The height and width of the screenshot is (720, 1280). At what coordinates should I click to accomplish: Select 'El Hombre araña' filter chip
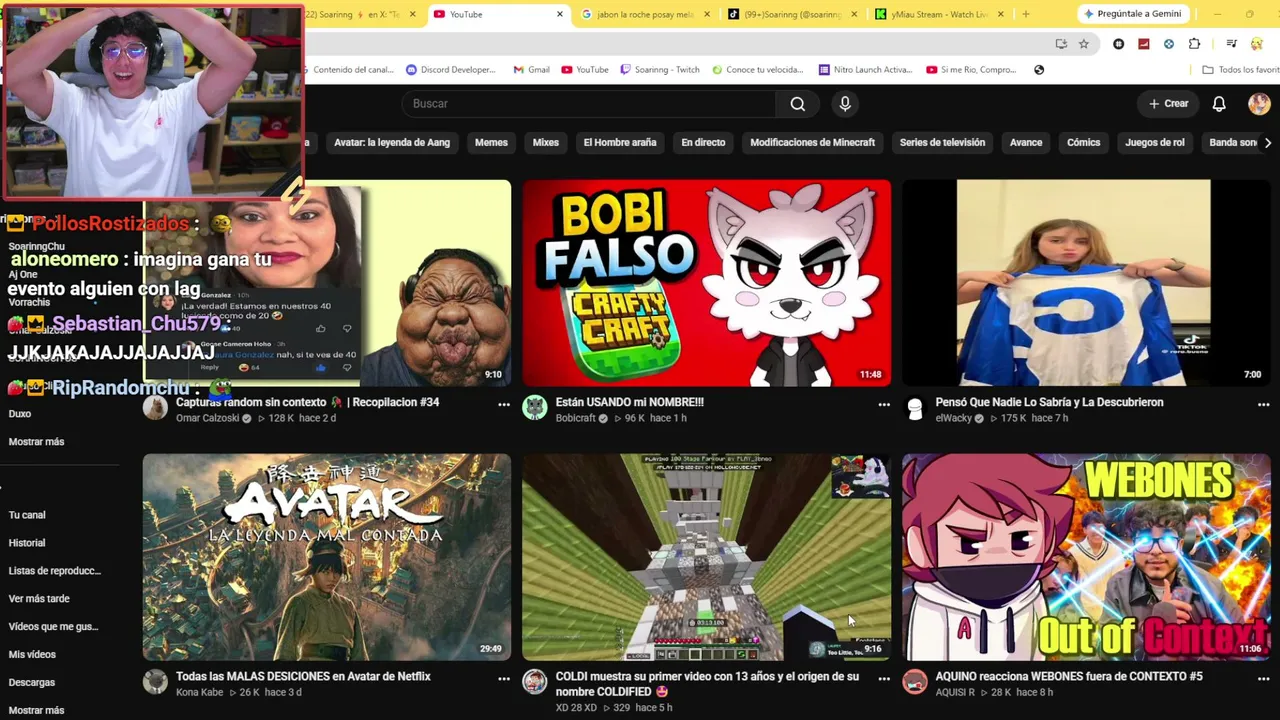(620, 143)
